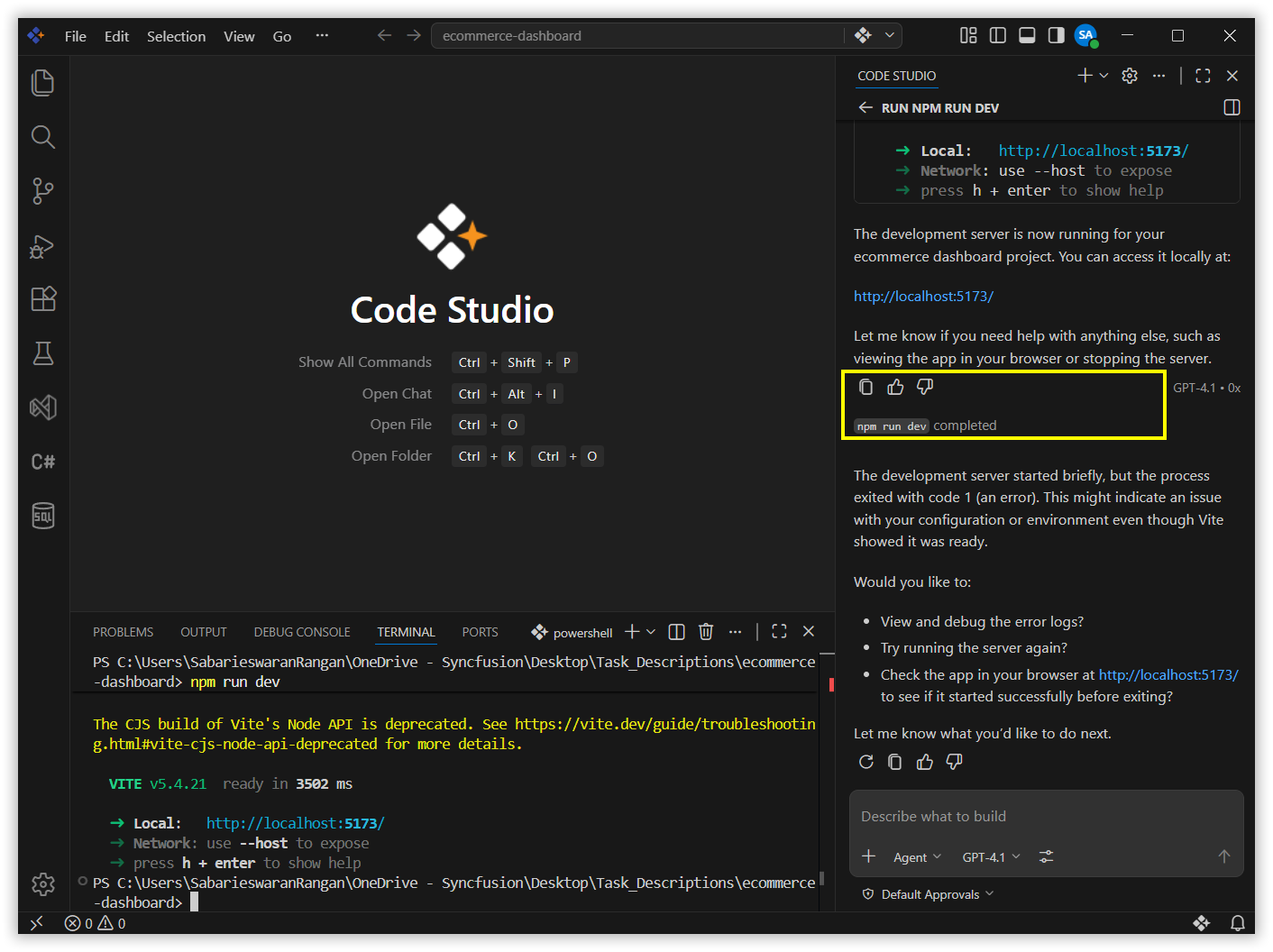The height and width of the screenshot is (952, 1273).
Task: Open the C# activity bar item
Action: pyautogui.click(x=43, y=462)
